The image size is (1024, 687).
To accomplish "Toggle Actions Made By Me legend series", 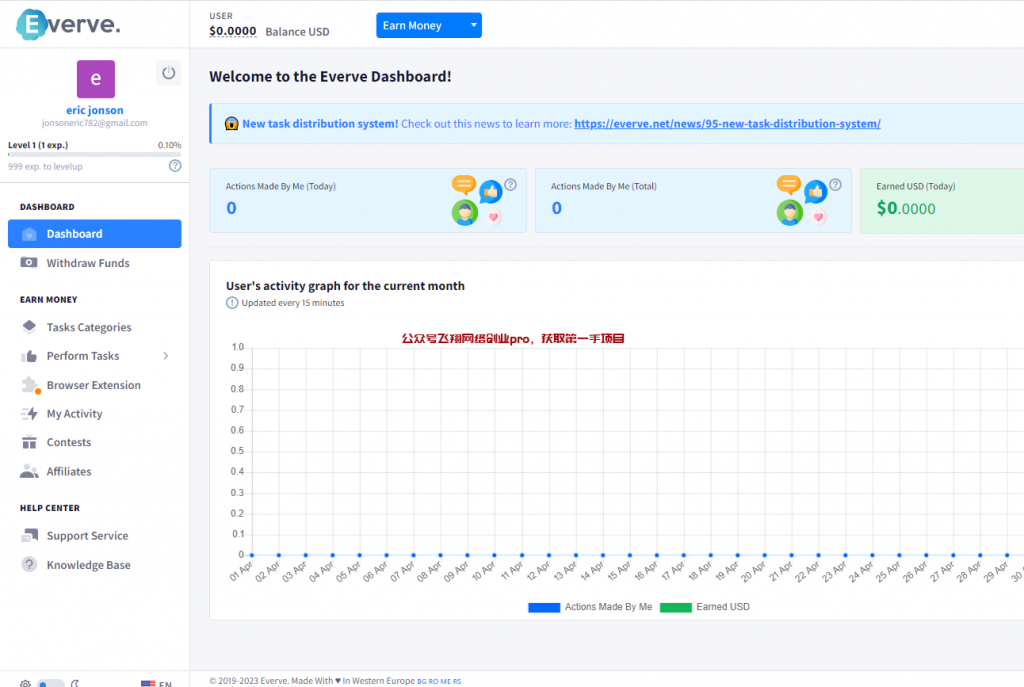I will coord(590,607).
